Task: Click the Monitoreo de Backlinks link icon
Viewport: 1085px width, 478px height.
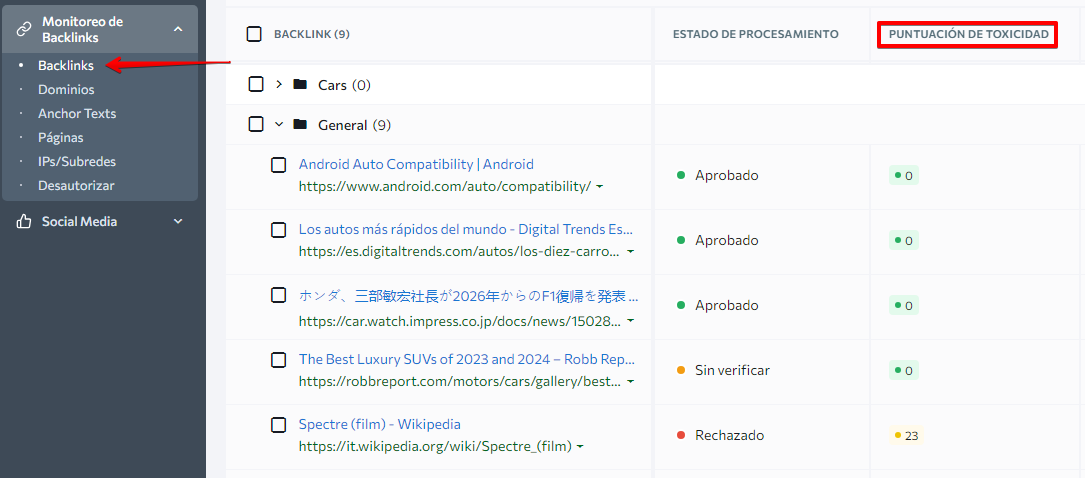Action: [24, 29]
